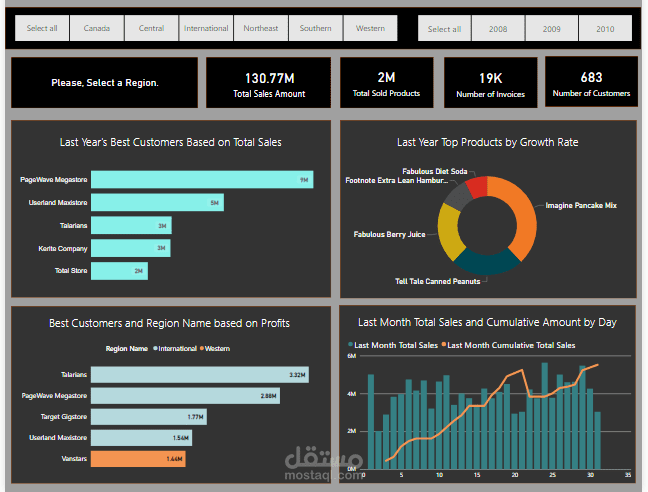
Task: Click gray Footnote Extra Lean Hamburger segment
Action: point(459,197)
